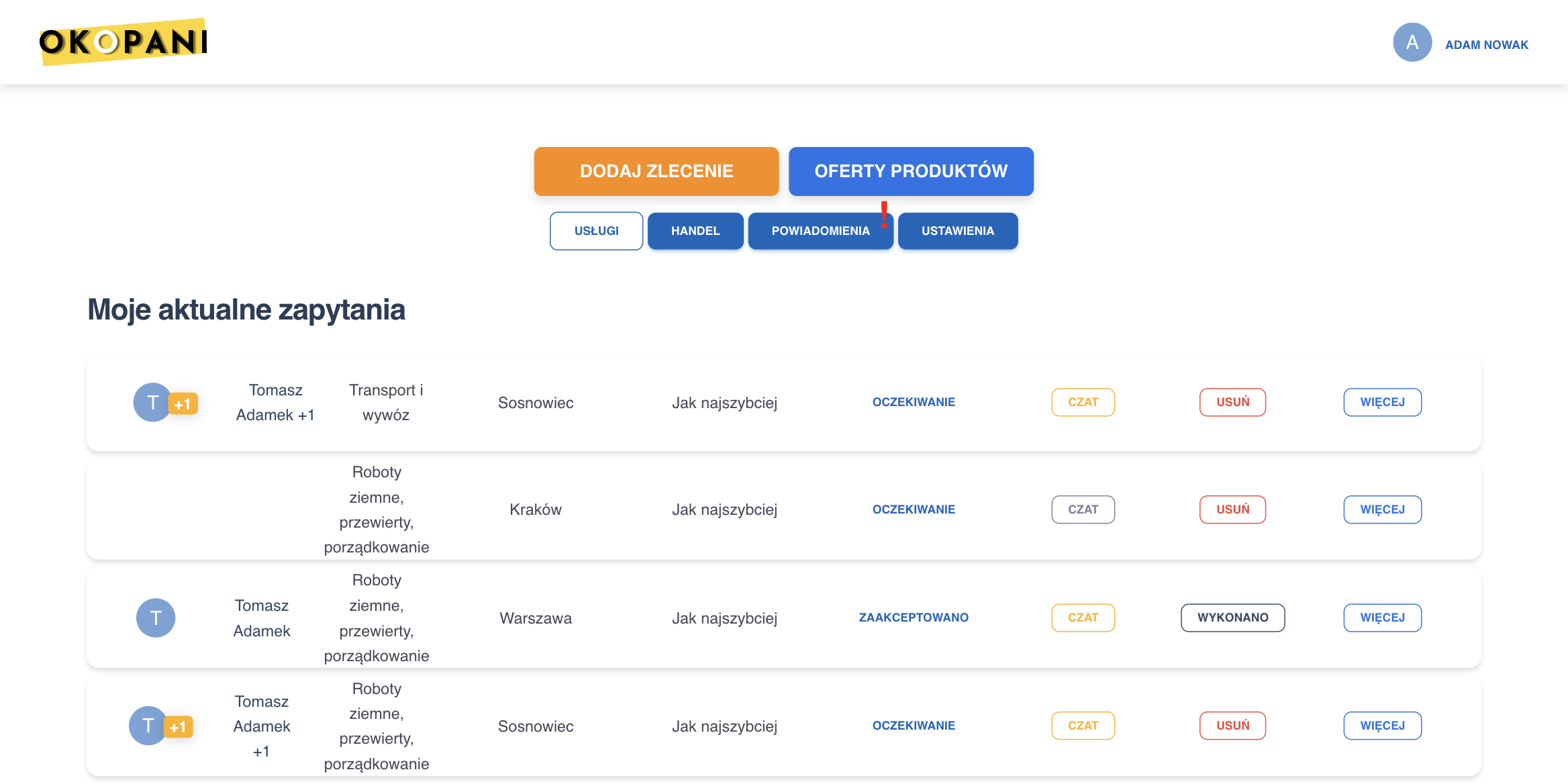Open CZAT on the Kraków row
This screenshot has height=784, width=1568.
1083,509
